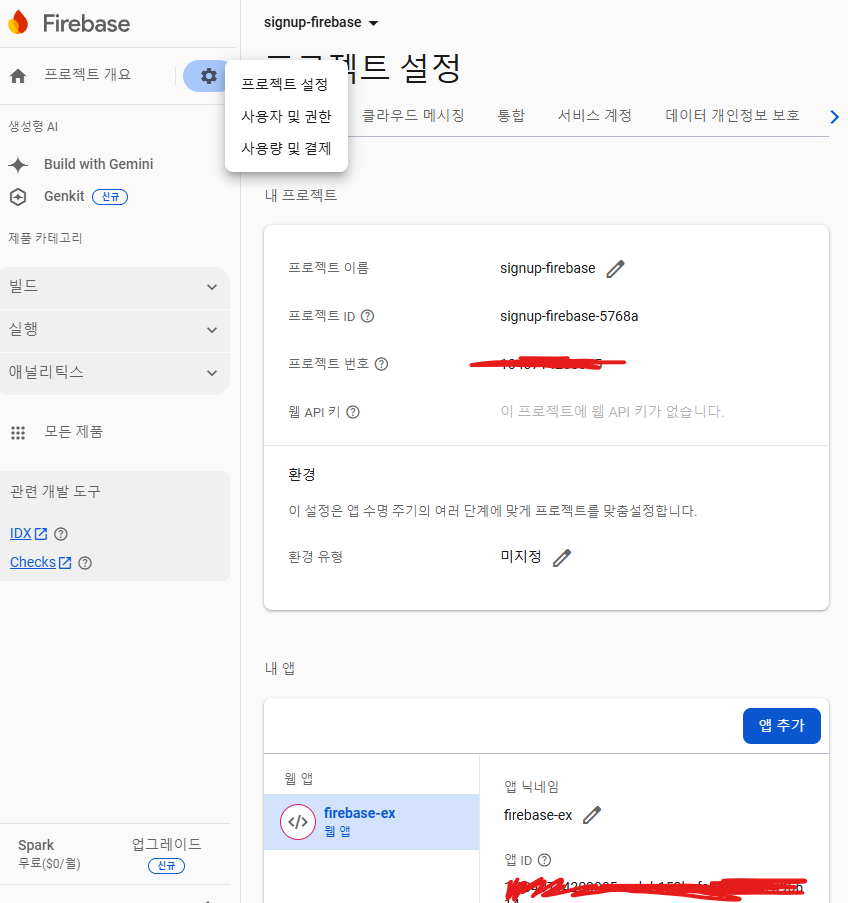Open the help icon next to 프로젝트 ID
The height and width of the screenshot is (903, 848).
(x=367, y=316)
